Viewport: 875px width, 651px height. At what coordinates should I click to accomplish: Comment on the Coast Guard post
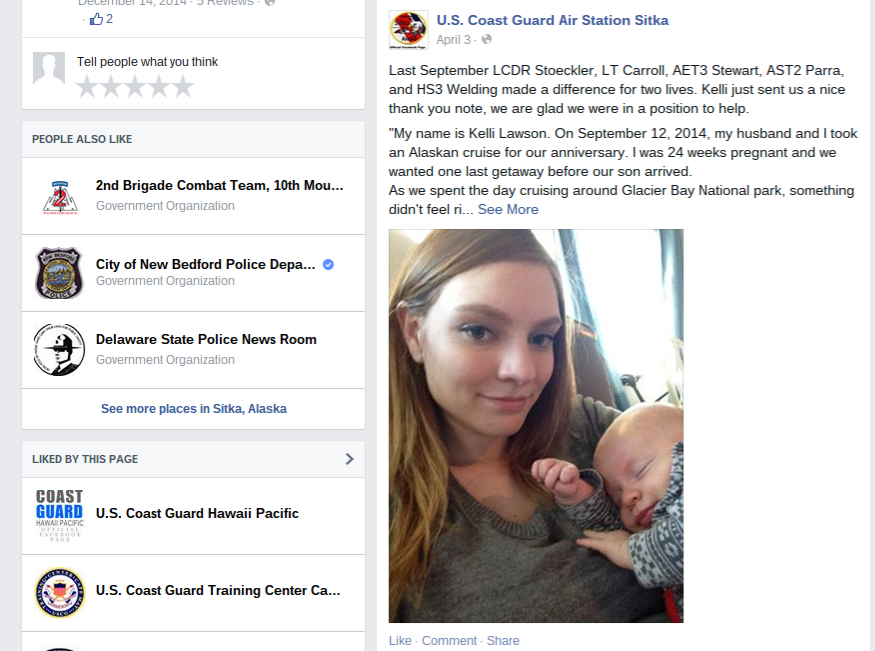point(449,640)
